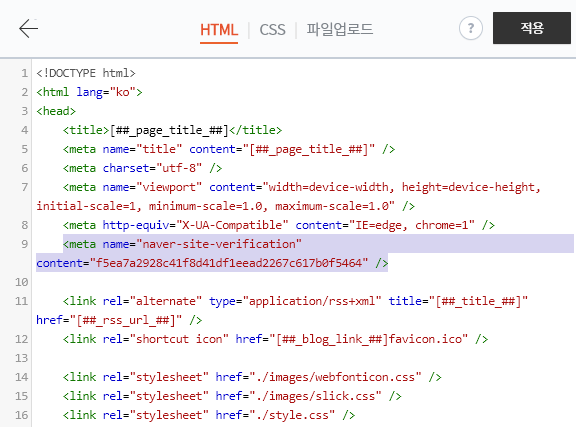Click the html lang="ko" line
The height and width of the screenshot is (427, 576).
(x=89, y=92)
